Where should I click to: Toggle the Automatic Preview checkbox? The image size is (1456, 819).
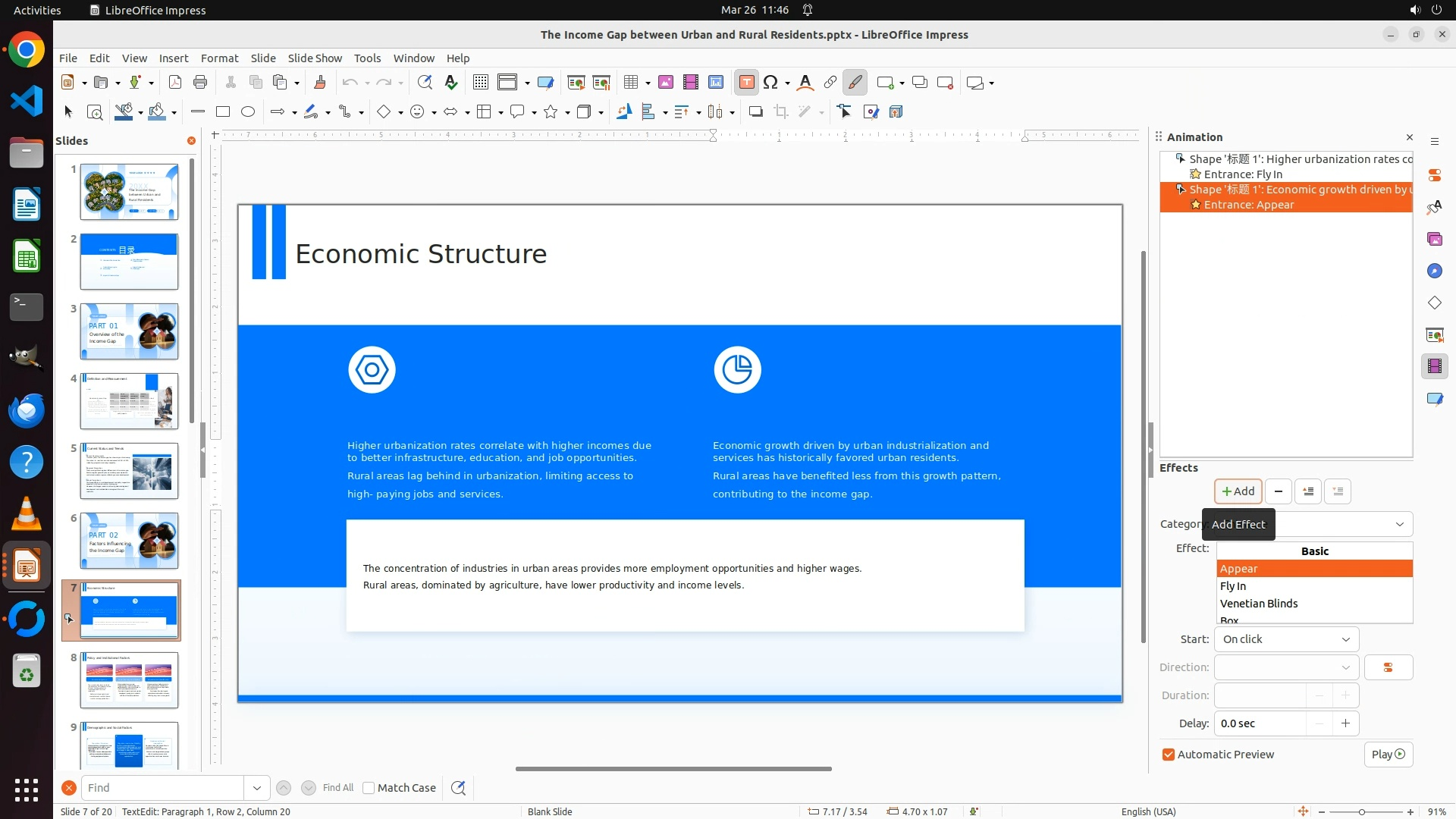coord(1169,755)
